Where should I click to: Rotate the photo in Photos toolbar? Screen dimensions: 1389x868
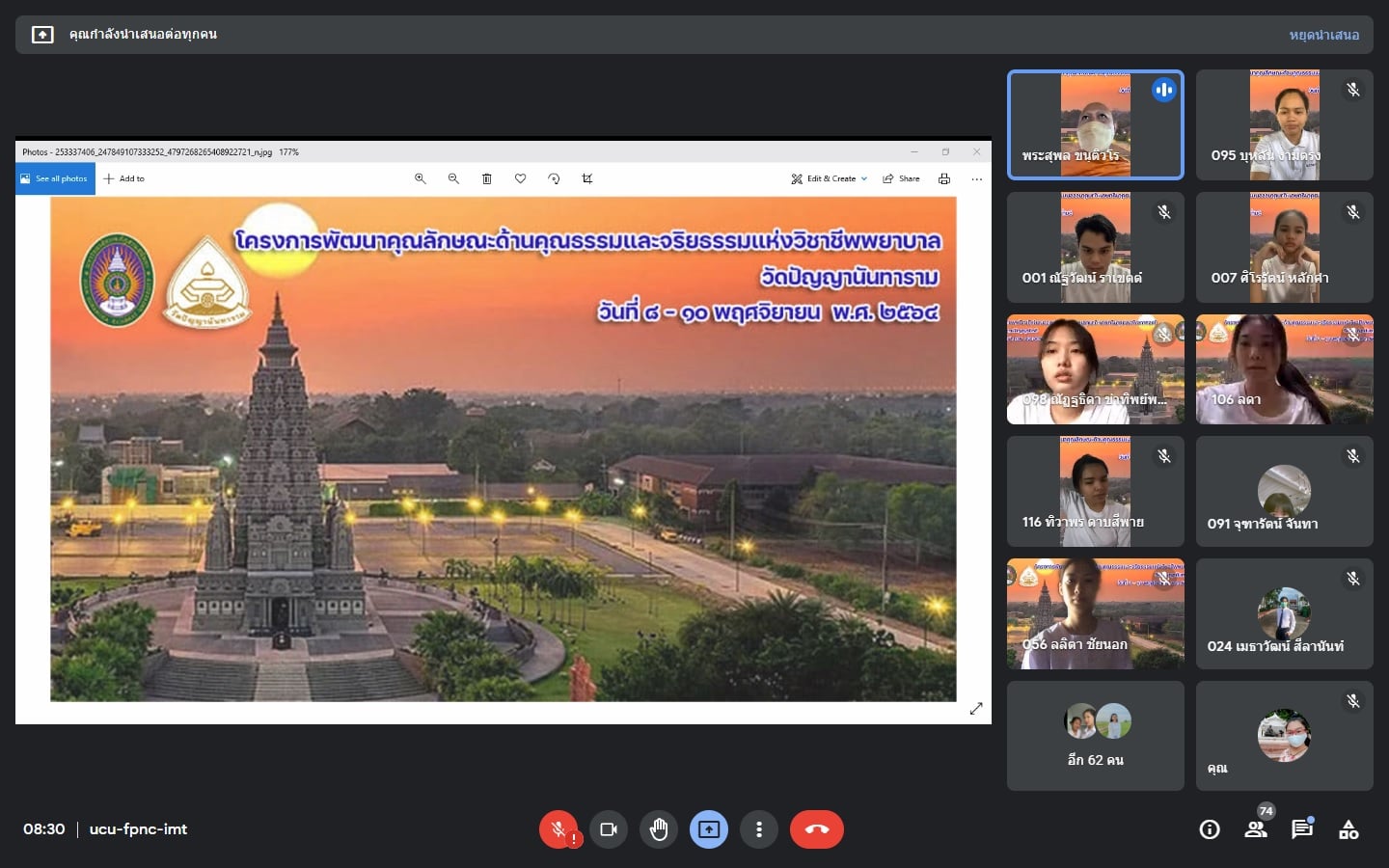click(x=554, y=178)
